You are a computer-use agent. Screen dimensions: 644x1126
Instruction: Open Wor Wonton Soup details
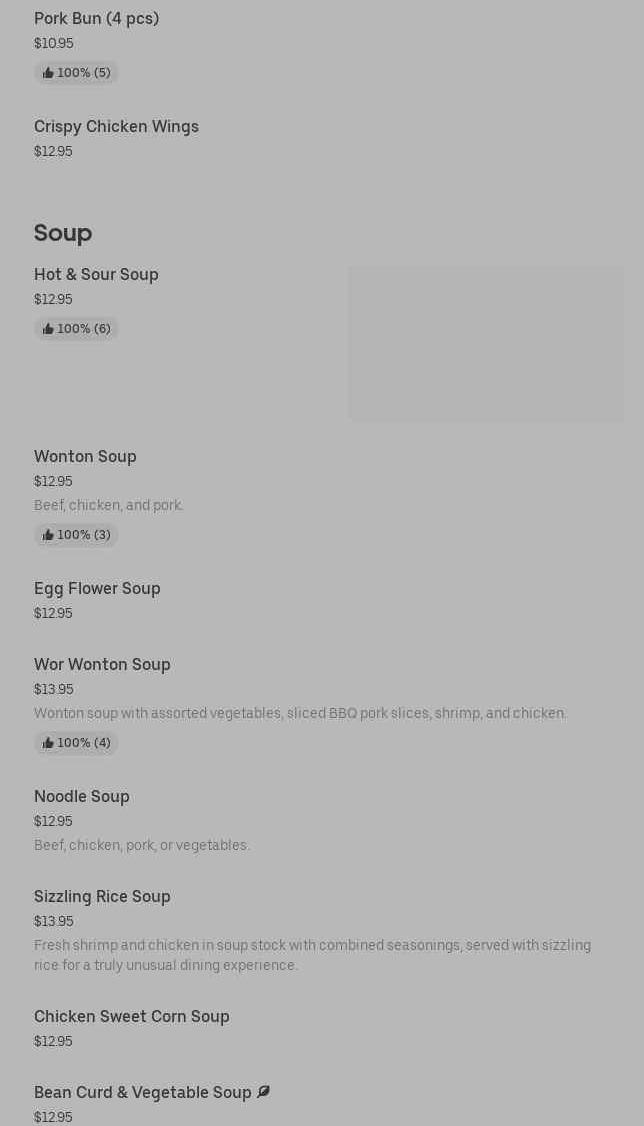(102, 664)
